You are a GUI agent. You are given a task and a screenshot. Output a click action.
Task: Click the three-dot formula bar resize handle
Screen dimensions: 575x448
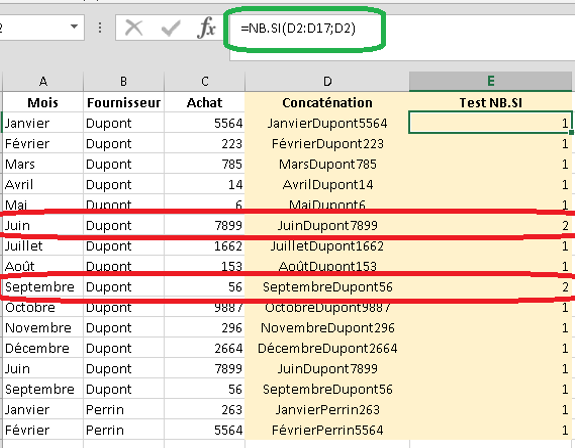(100, 28)
